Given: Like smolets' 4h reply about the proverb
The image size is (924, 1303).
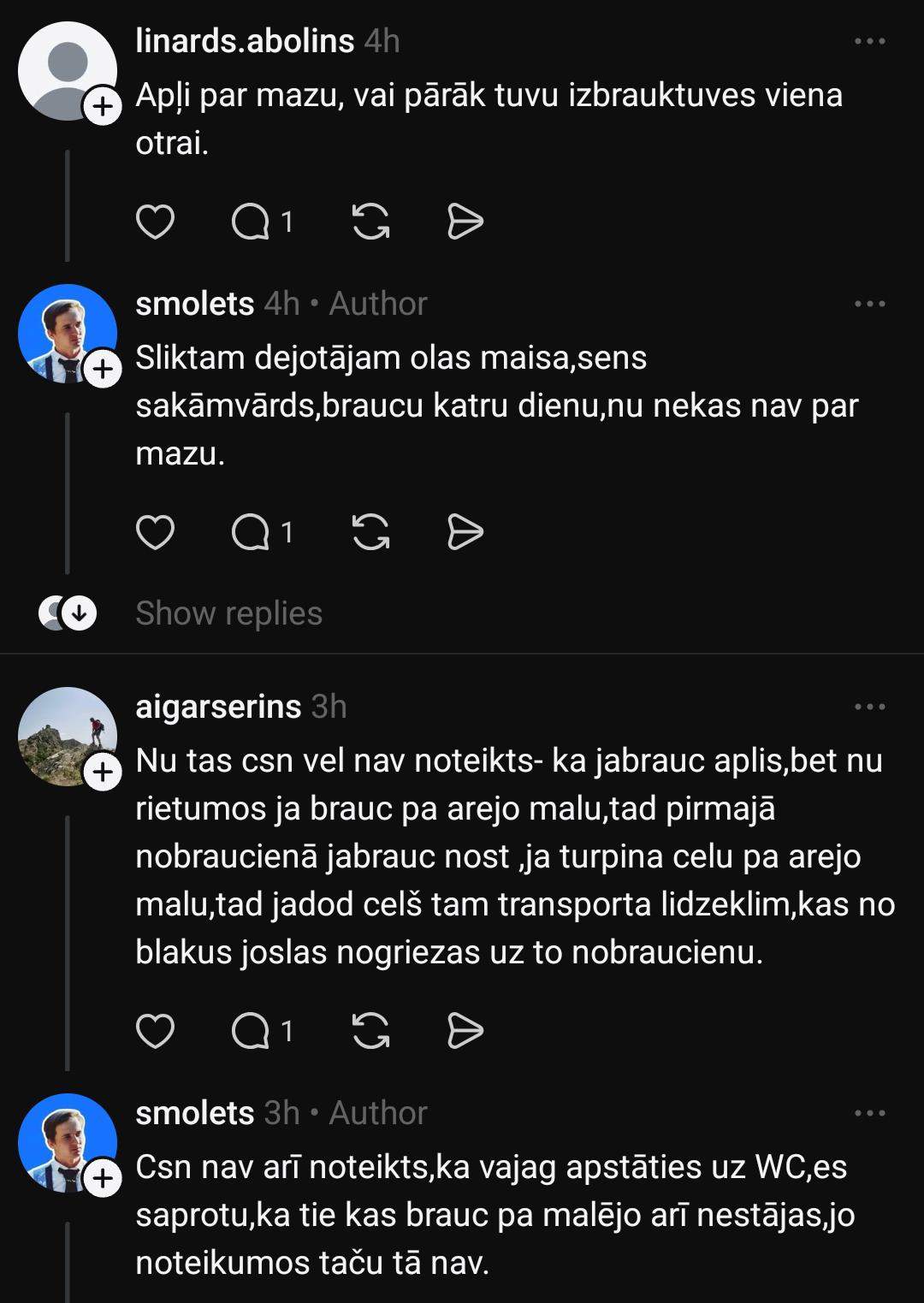Looking at the screenshot, I should [155, 533].
